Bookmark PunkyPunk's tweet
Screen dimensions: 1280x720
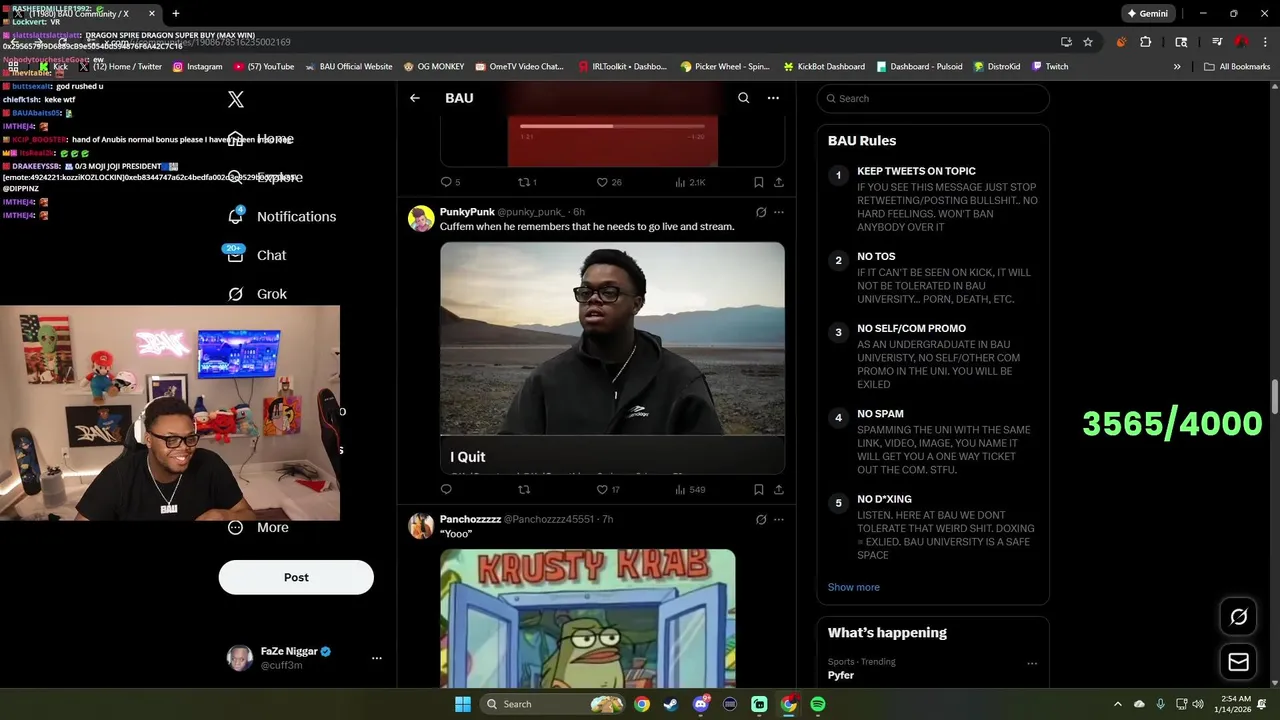tap(759, 489)
